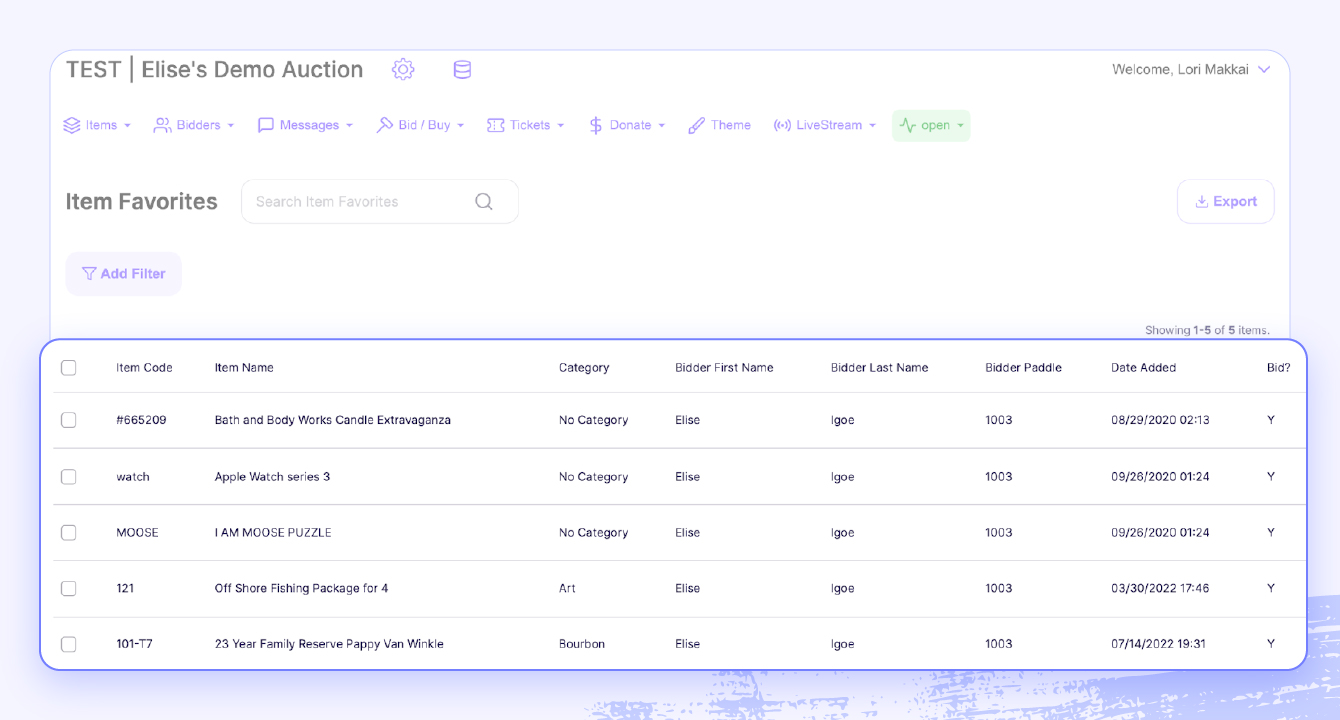1340x720 pixels.
Task: Click the Items layers icon
Action: pyautogui.click(x=72, y=125)
